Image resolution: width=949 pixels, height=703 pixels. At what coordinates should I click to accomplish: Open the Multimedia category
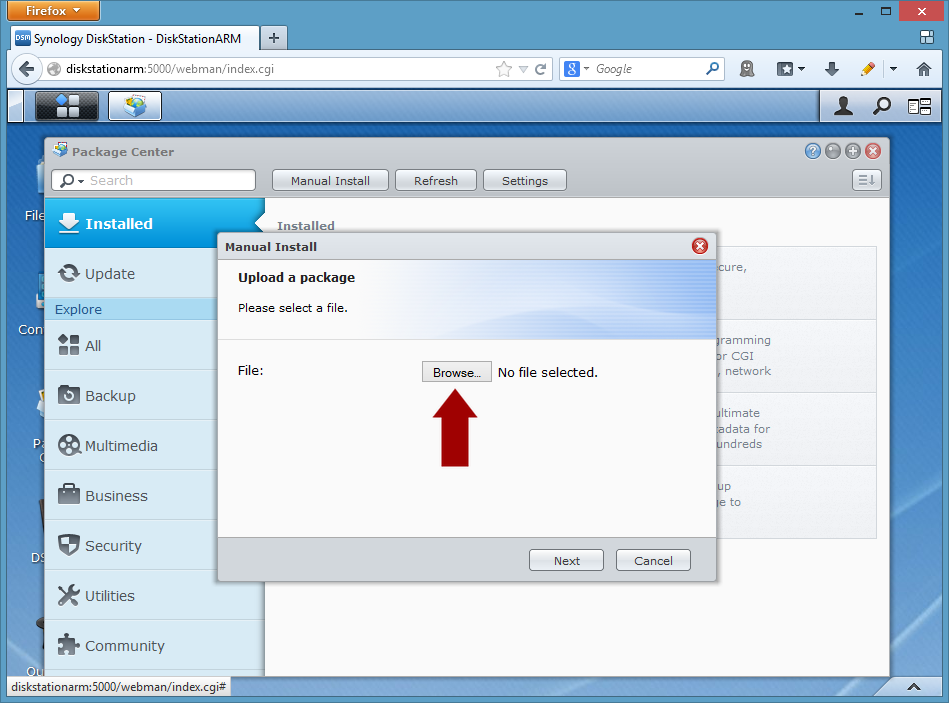pyautogui.click(x=131, y=446)
